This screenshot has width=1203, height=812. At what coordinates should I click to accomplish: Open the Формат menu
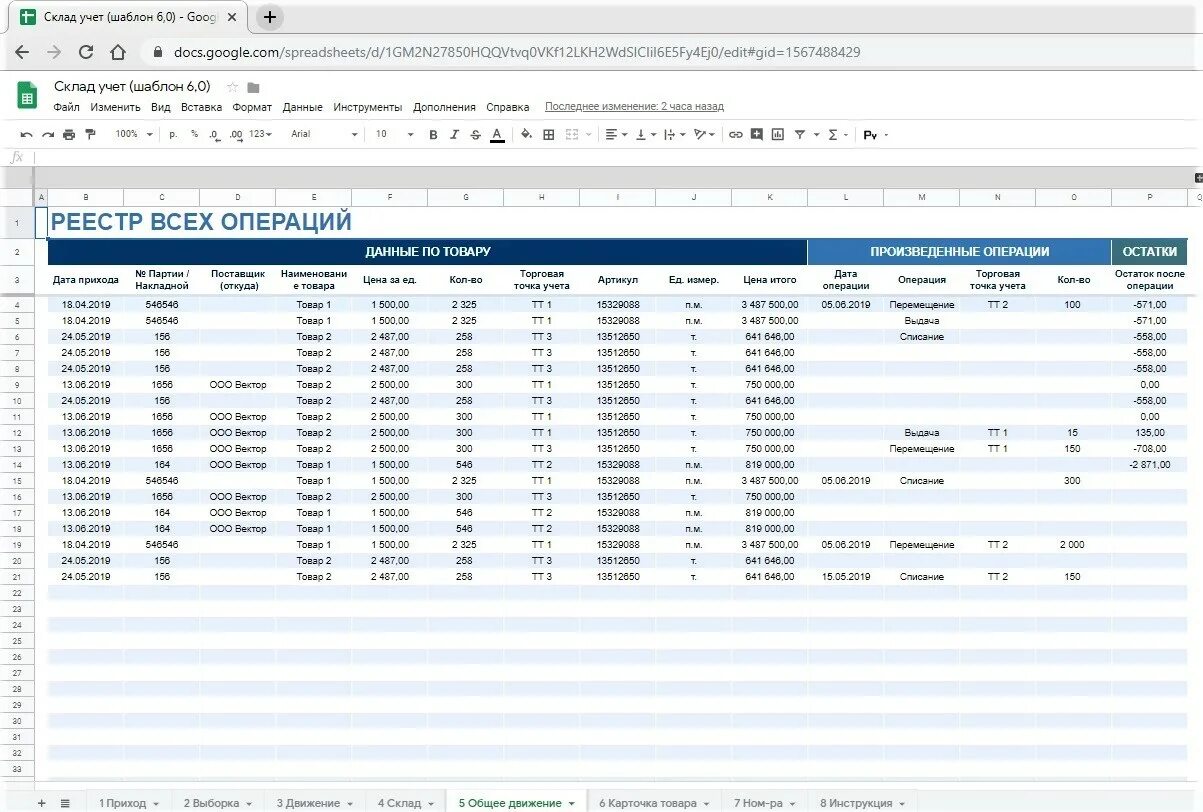click(252, 107)
